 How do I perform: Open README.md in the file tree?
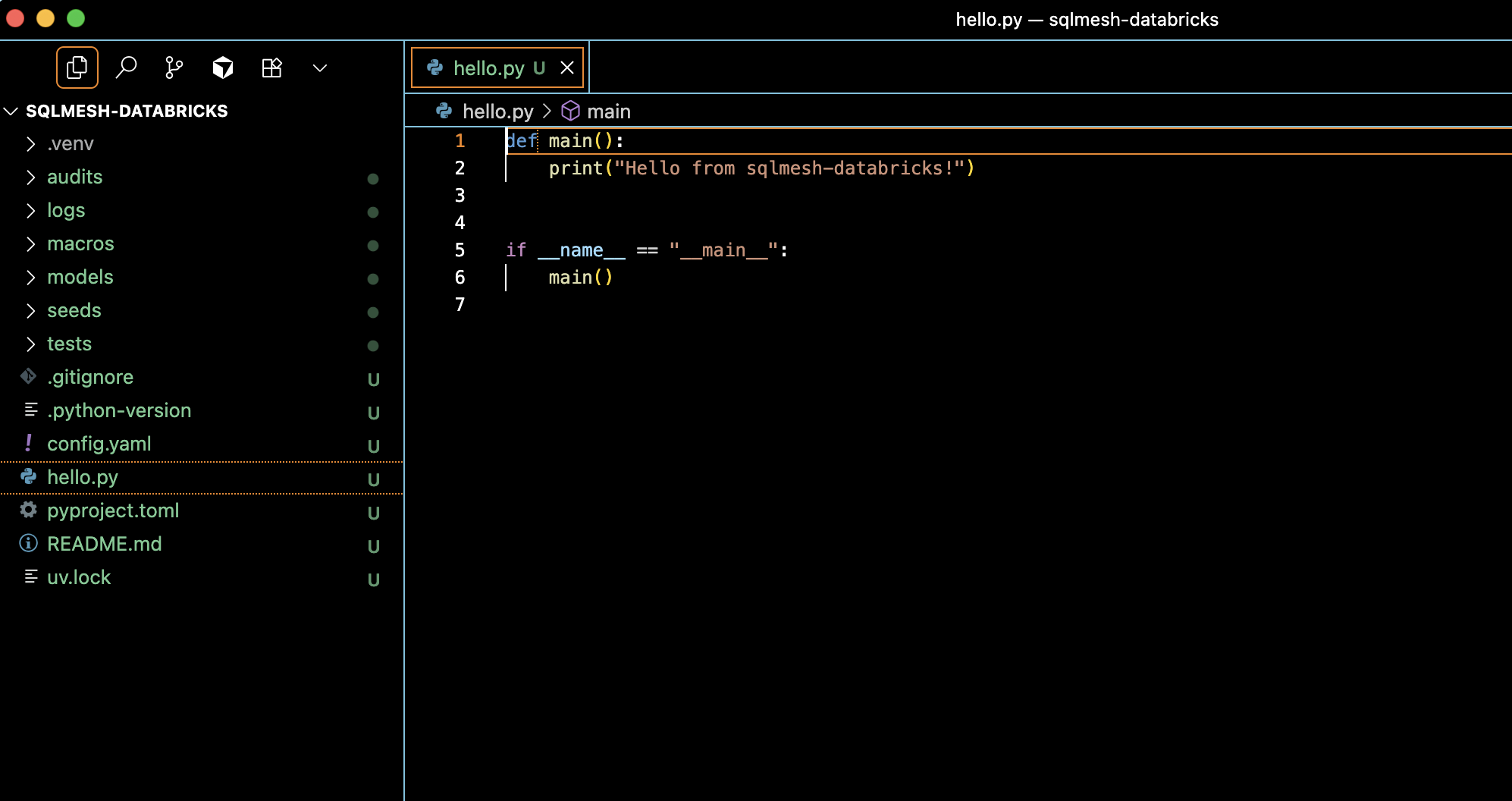coord(104,544)
